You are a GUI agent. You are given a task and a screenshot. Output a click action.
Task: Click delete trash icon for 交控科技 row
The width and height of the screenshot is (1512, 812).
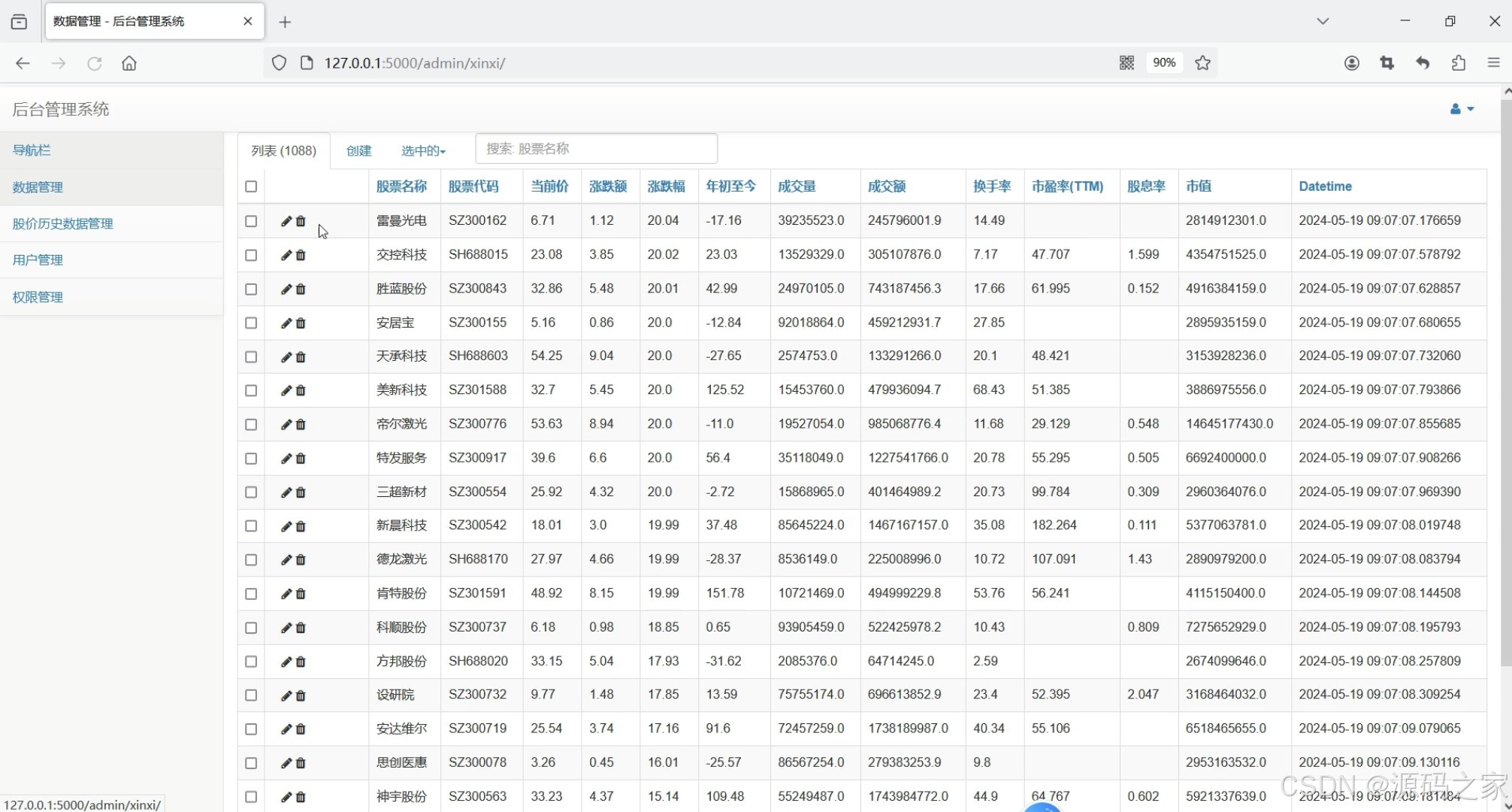click(x=301, y=255)
